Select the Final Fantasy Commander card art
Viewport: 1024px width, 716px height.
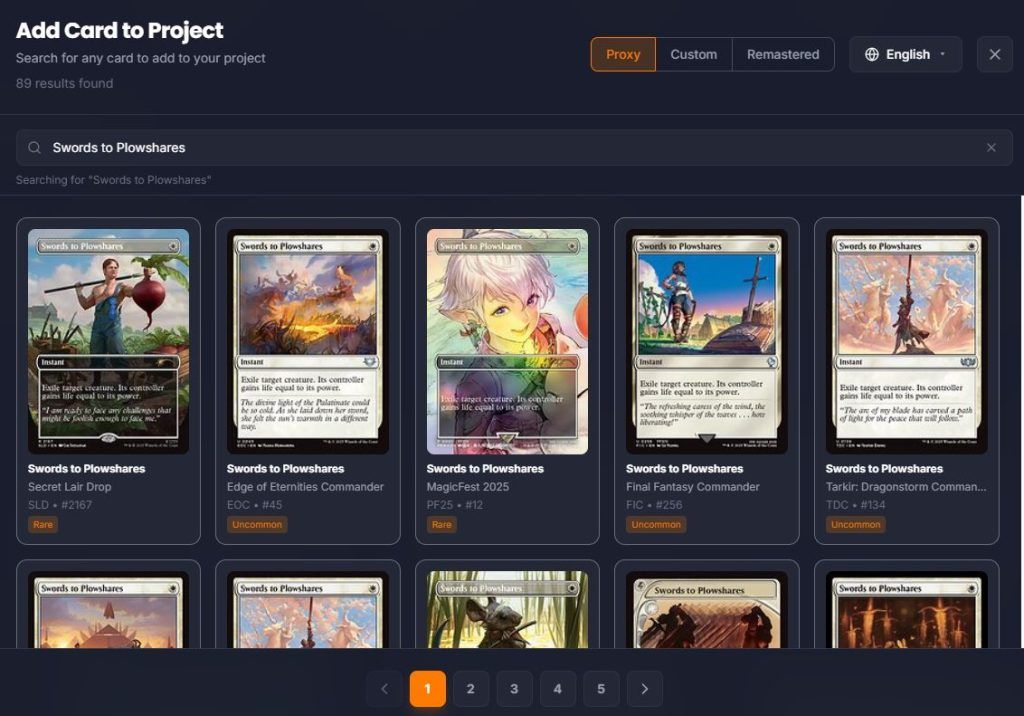(706, 340)
